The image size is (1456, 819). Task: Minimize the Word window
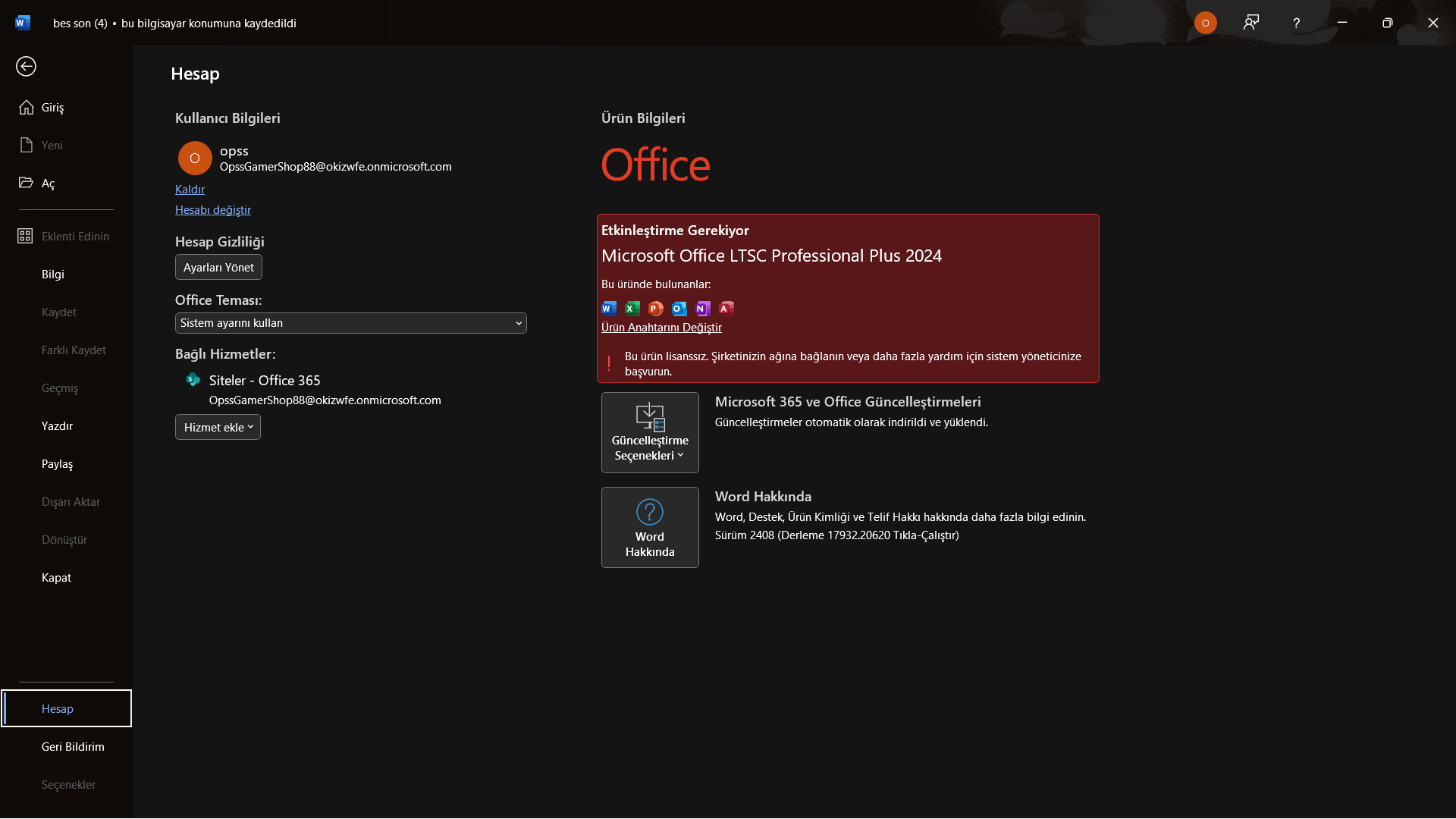point(1342,23)
